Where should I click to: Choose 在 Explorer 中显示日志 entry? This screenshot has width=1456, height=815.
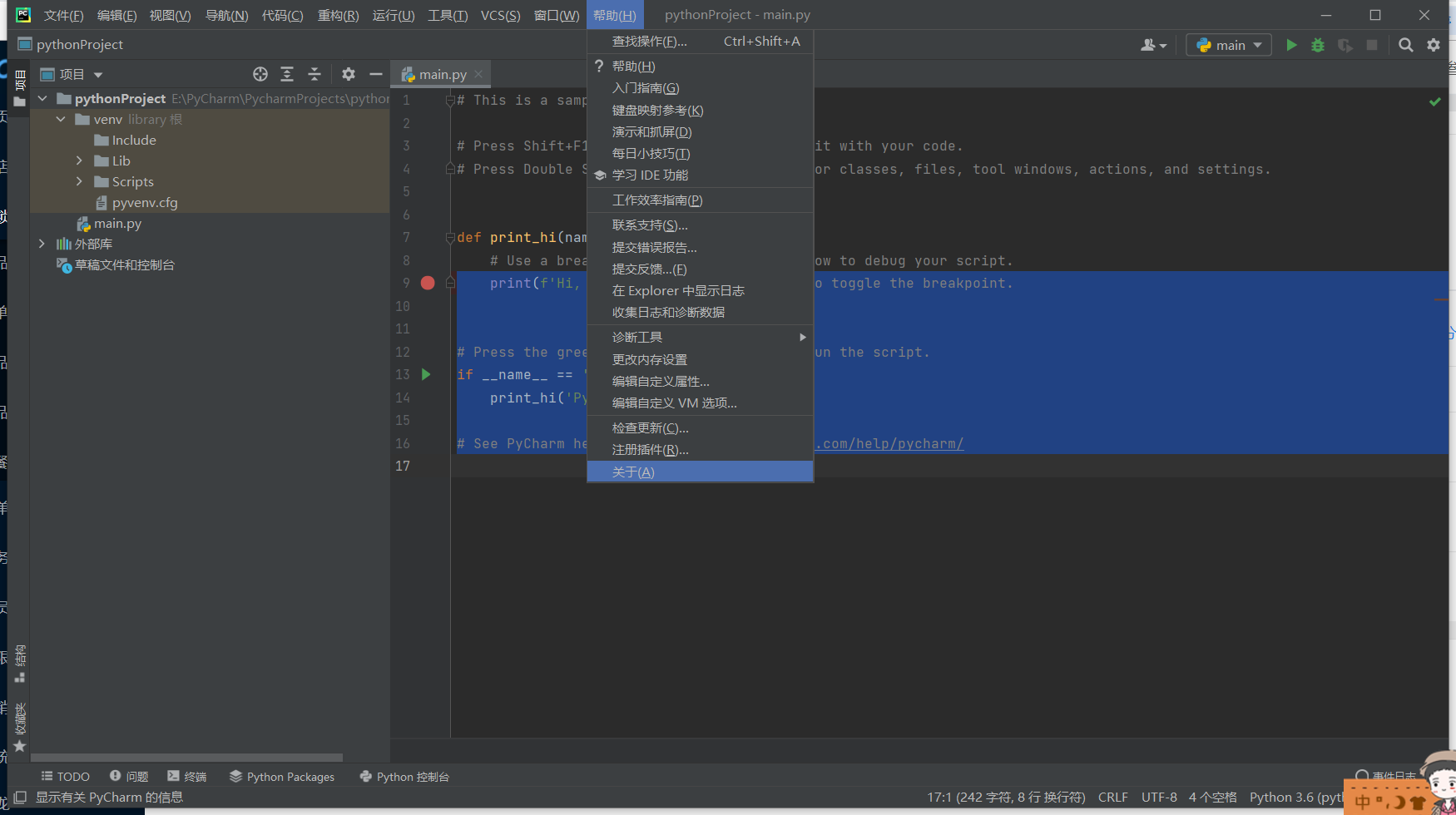tap(700, 290)
